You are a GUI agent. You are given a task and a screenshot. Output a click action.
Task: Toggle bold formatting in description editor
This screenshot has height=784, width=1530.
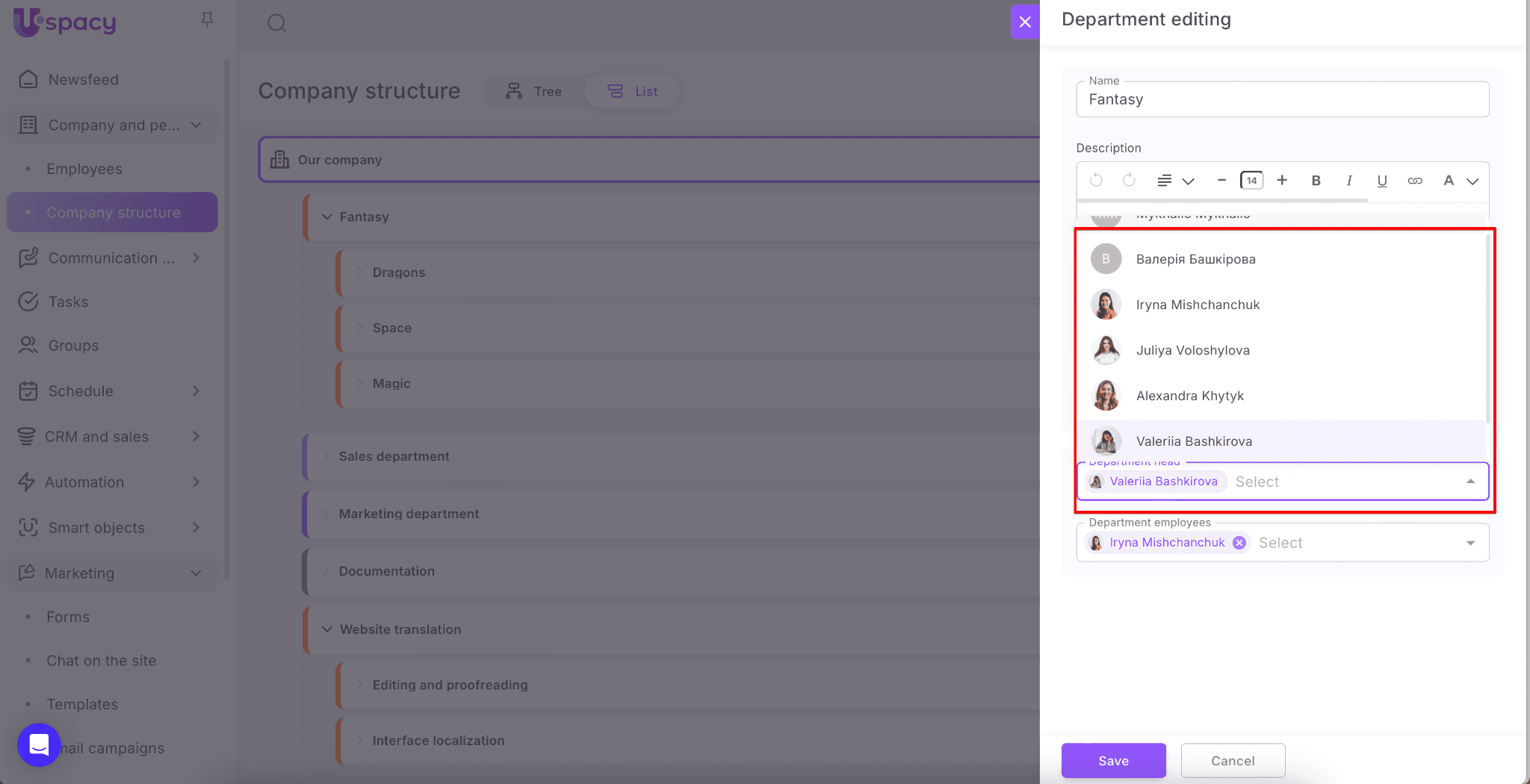pos(1316,180)
